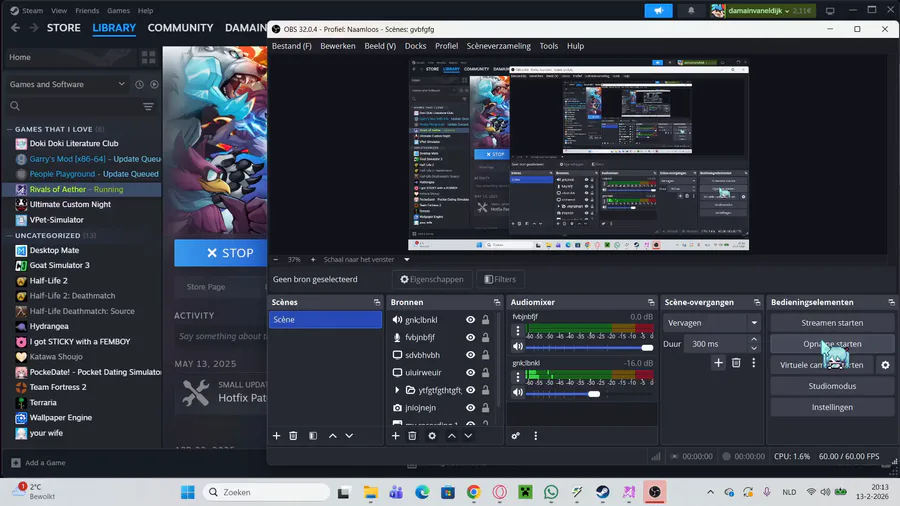
Task: Open the Vervagen transition dropdown
Action: click(x=712, y=323)
